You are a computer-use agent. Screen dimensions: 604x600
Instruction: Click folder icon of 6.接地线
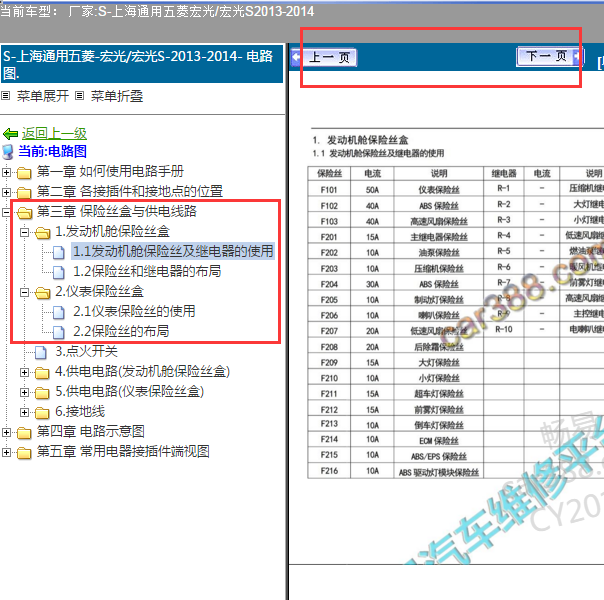(42, 413)
